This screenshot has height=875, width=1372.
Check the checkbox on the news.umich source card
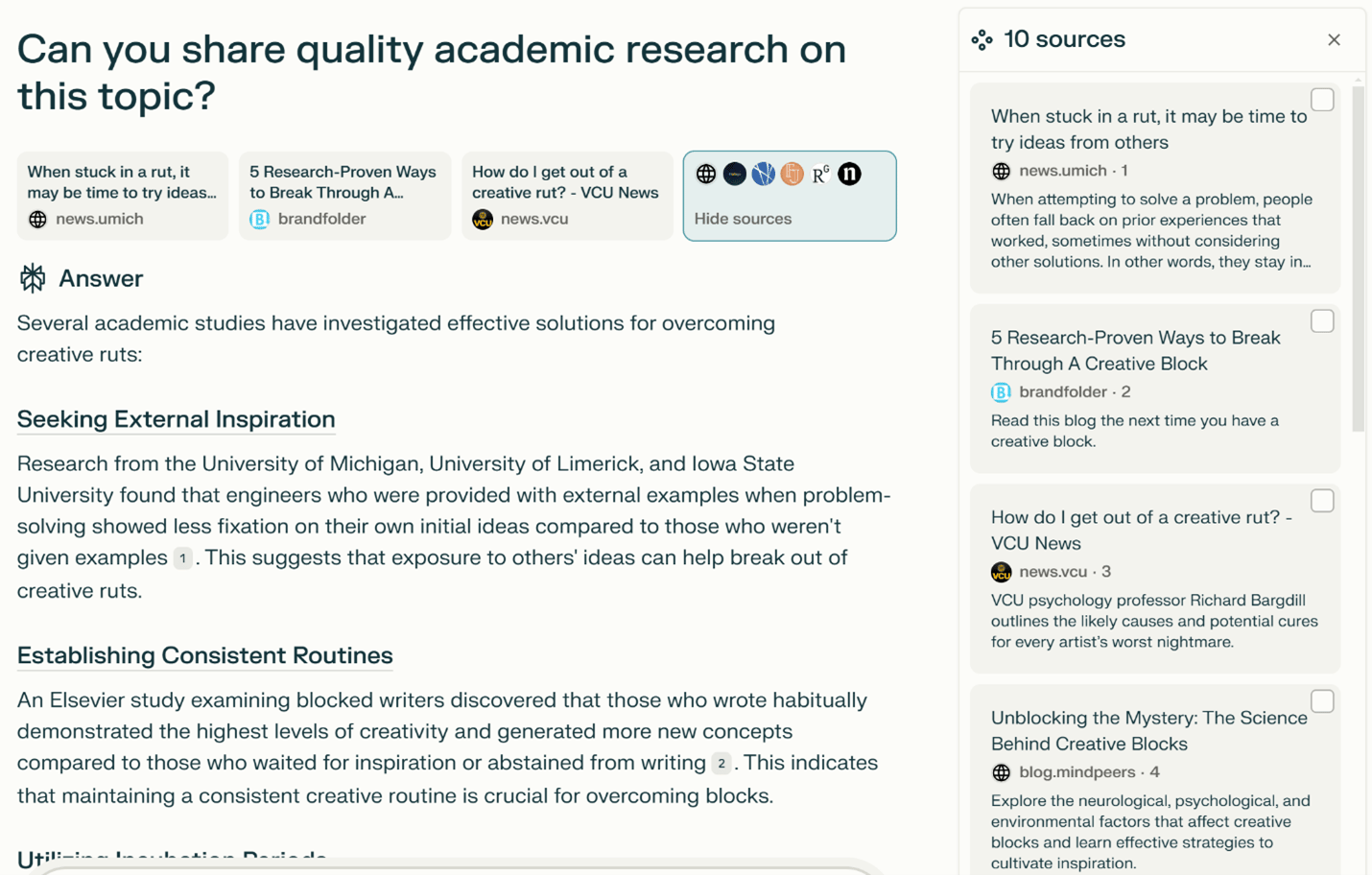1322,99
